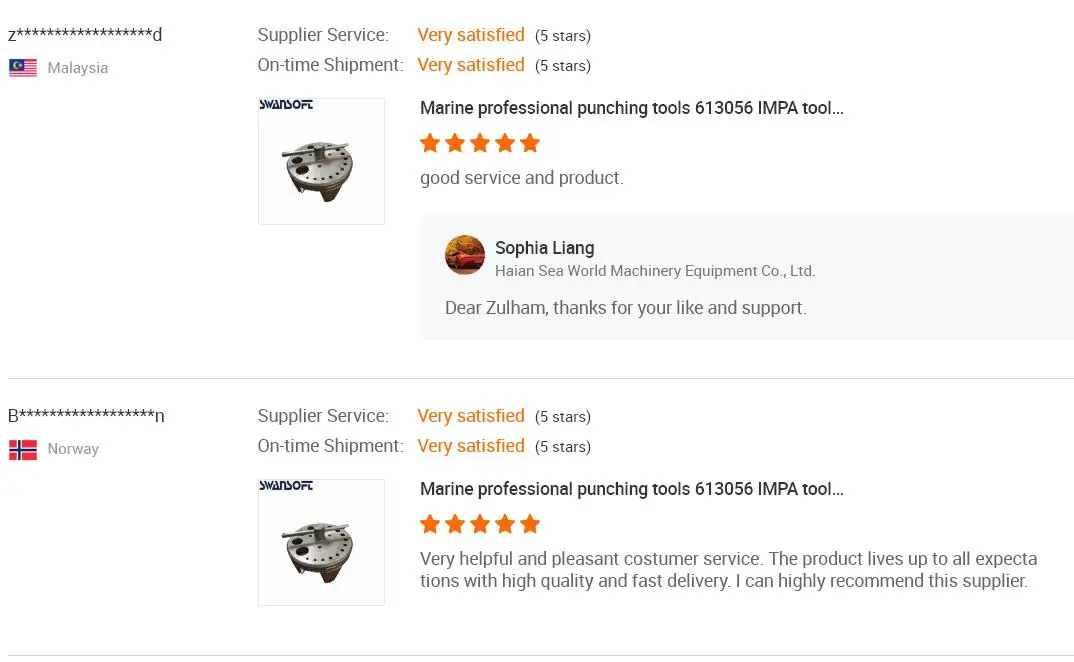Click Haian Sea World Machinery company name
The width and height of the screenshot is (1074, 662).
click(x=655, y=271)
